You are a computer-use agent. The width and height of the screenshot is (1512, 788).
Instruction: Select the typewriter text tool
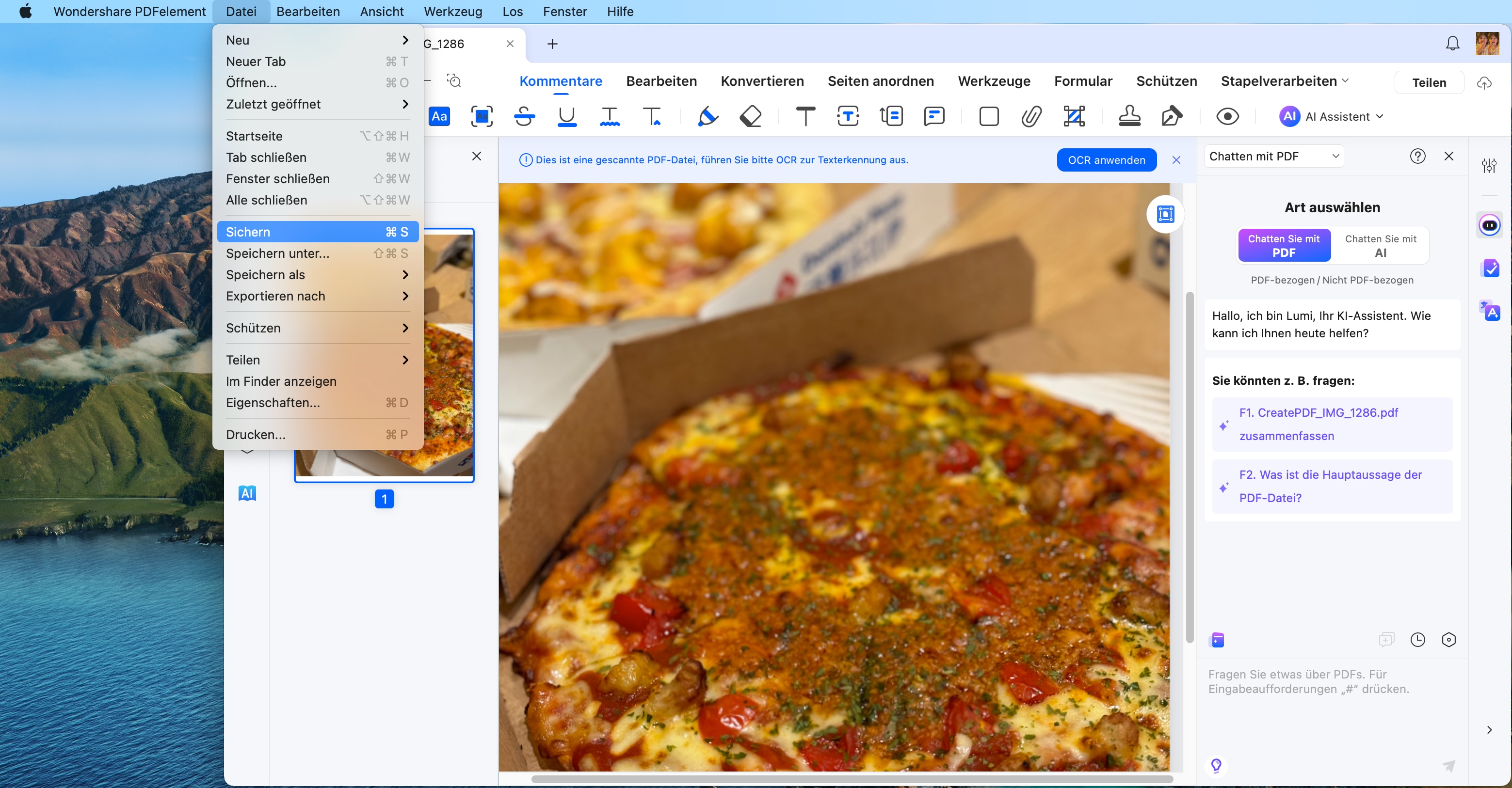tap(805, 116)
